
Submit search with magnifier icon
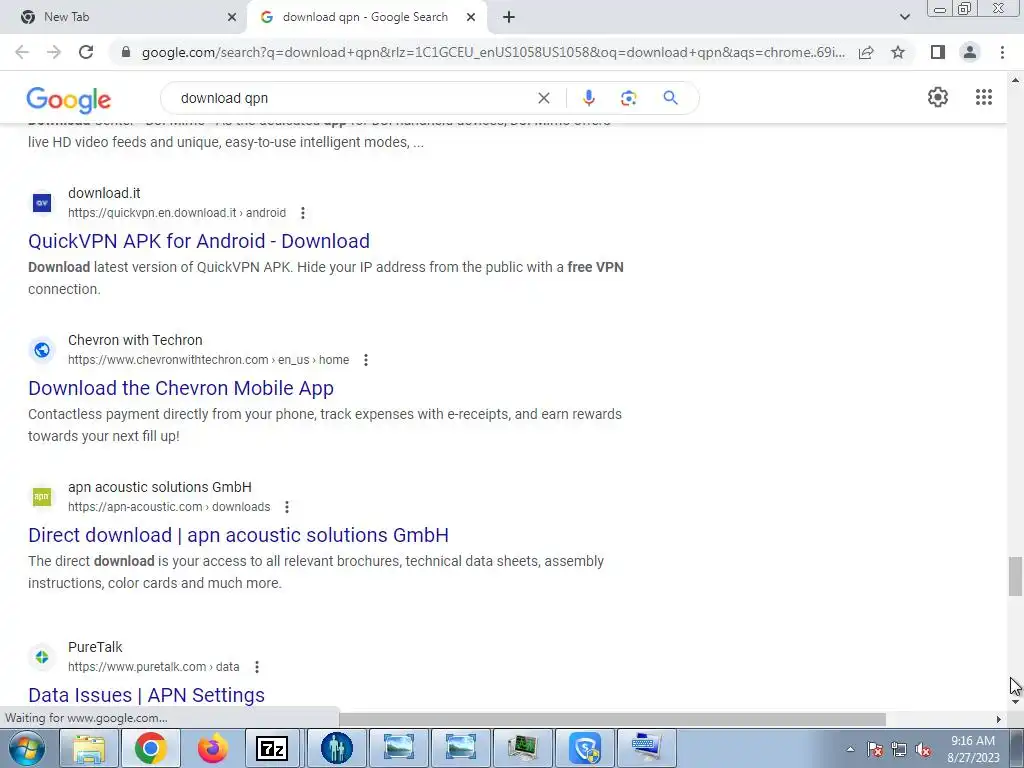[x=670, y=98]
